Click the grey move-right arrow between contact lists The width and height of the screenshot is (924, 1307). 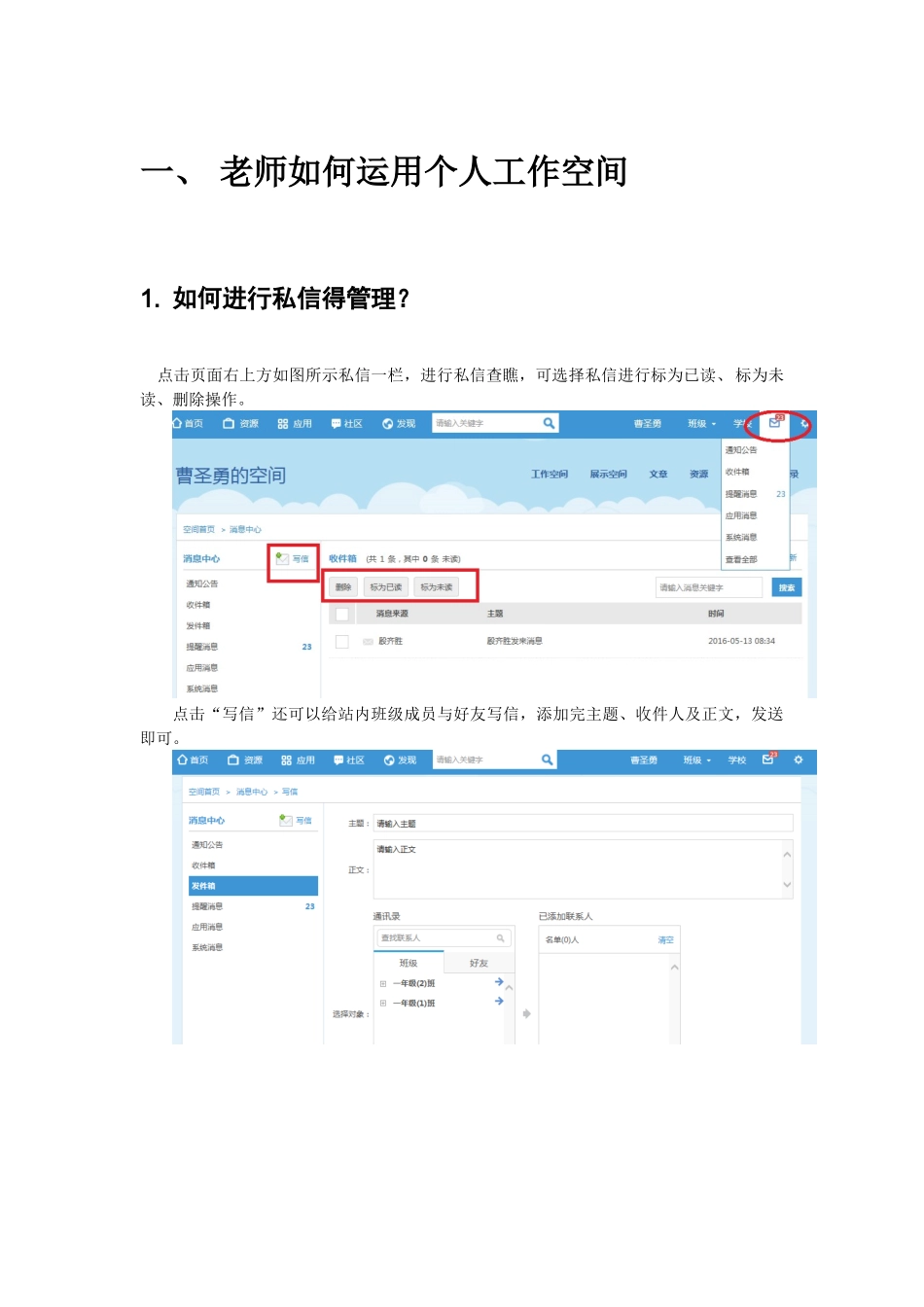coord(527,1014)
